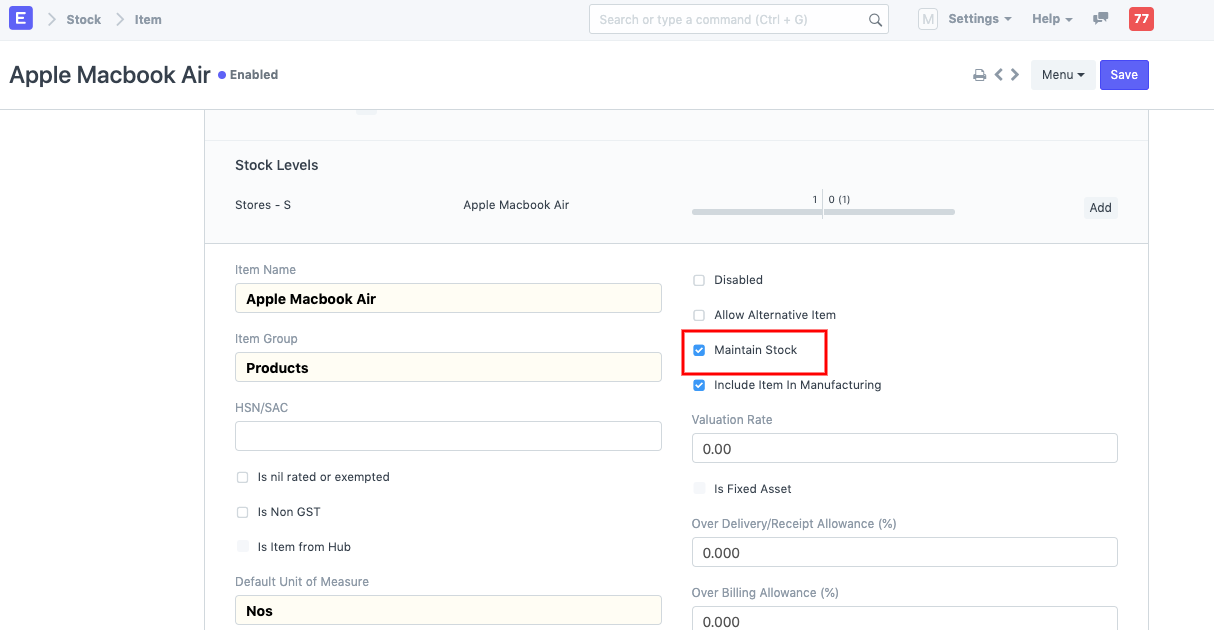Open the red 77 notifications badge
This screenshot has width=1214, height=630.
coord(1141,19)
